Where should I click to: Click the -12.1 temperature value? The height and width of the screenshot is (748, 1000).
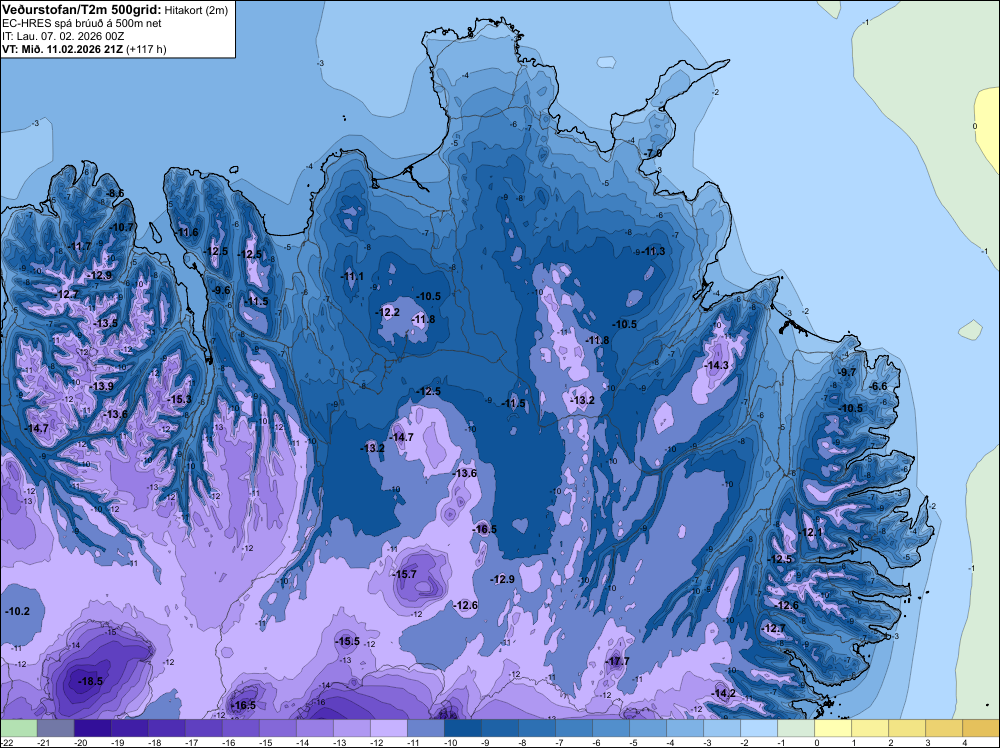pos(810,532)
